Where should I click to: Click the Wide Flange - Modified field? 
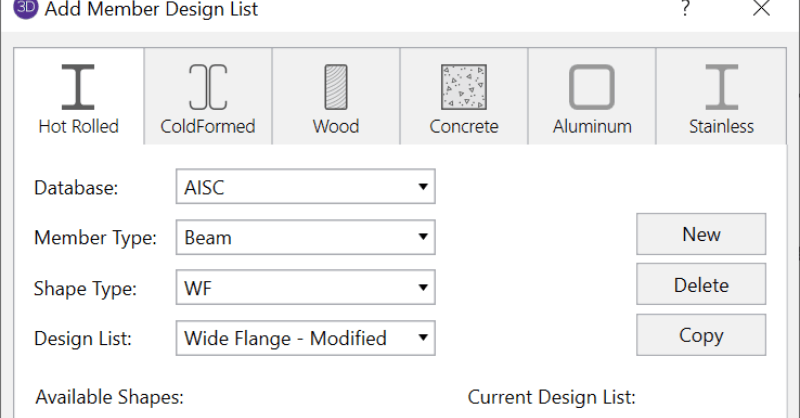[290, 338]
